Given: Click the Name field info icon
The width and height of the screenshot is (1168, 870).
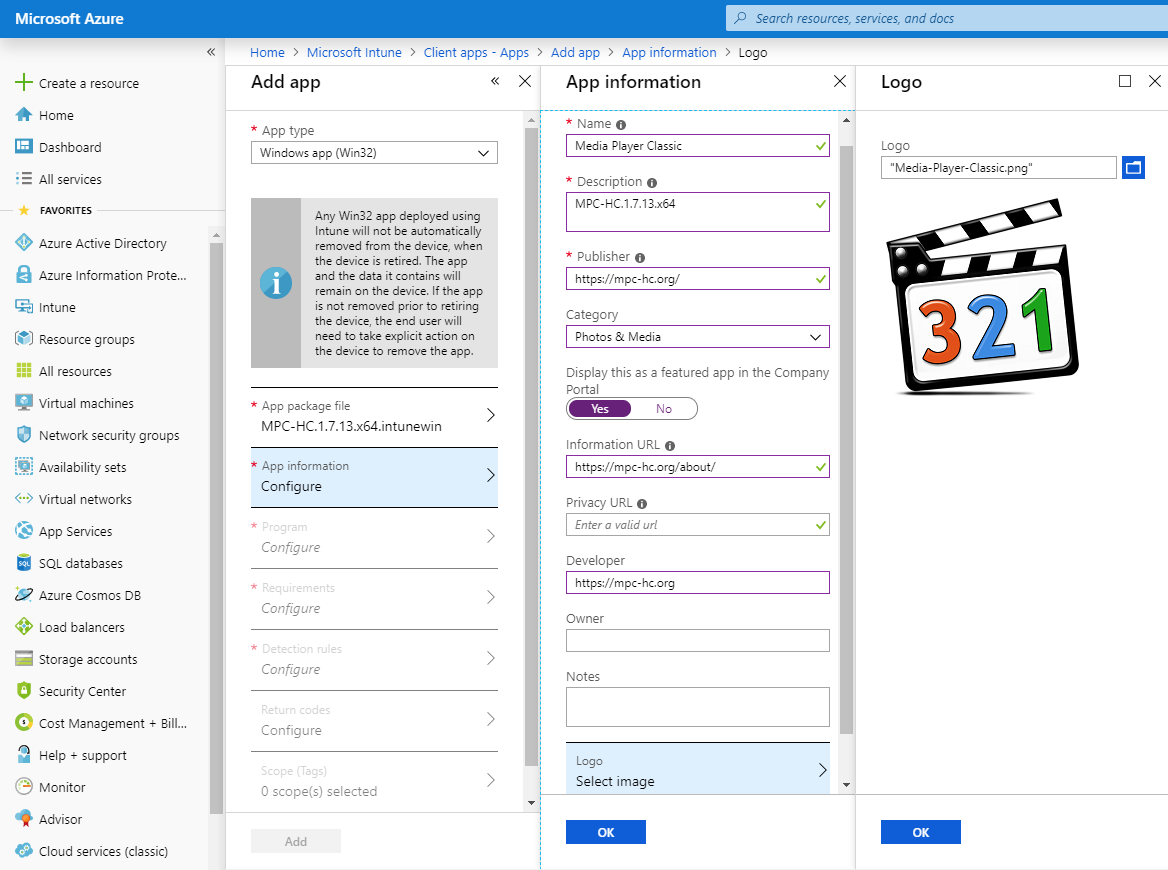Looking at the screenshot, I should click(621, 124).
